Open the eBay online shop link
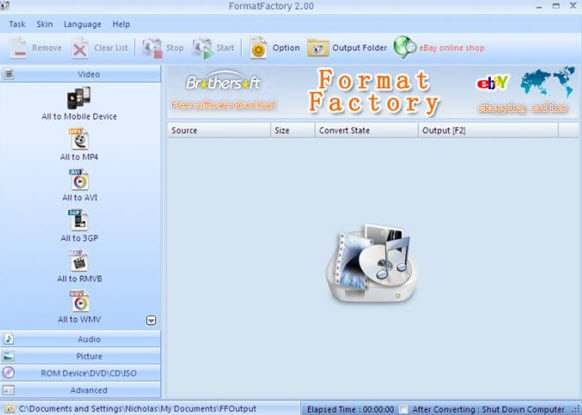The image size is (582, 415). (x=452, y=48)
